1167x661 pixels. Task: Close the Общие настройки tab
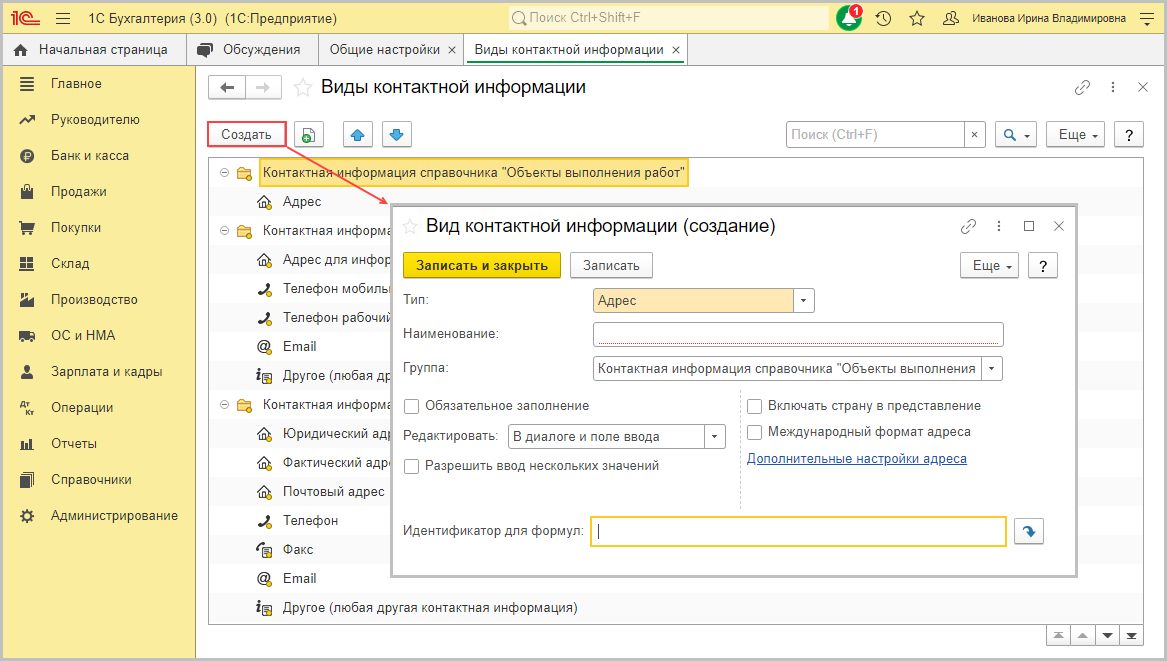[452, 50]
